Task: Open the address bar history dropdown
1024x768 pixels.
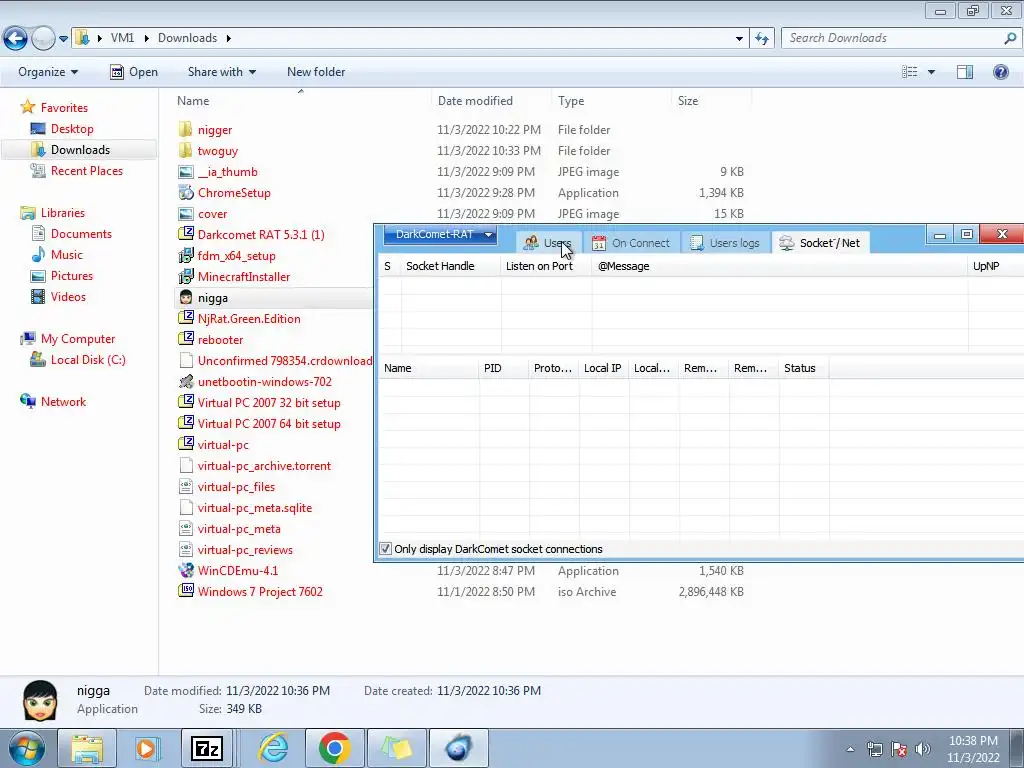Action: tap(739, 39)
